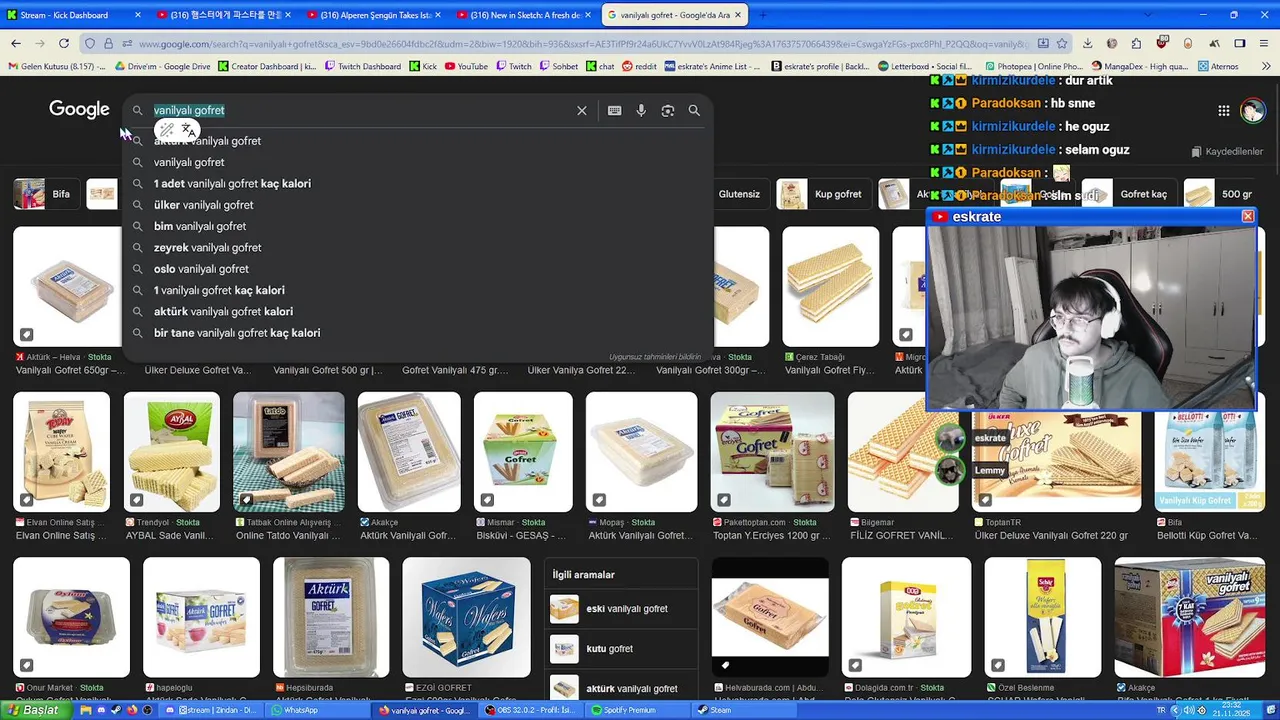Viewport: 1280px width, 720px height.
Task: Open Onur Market image result
Action: pyautogui.click(x=71, y=617)
